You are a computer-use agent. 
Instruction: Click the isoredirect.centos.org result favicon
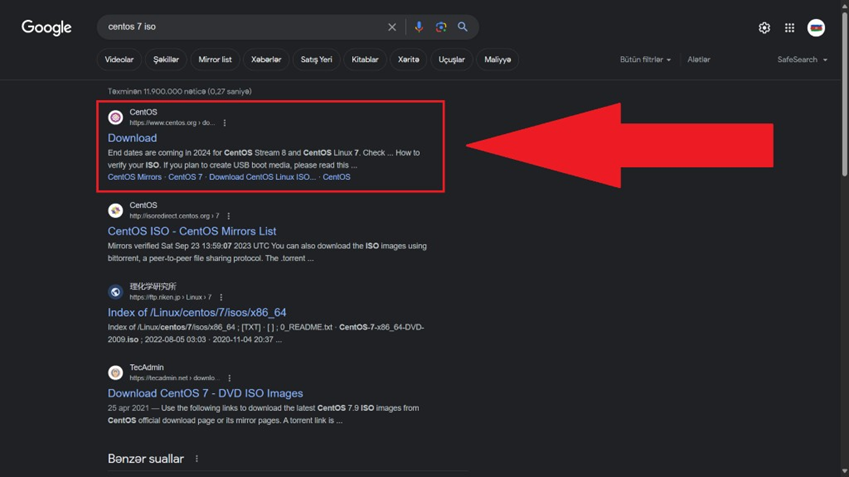click(115, 210)
